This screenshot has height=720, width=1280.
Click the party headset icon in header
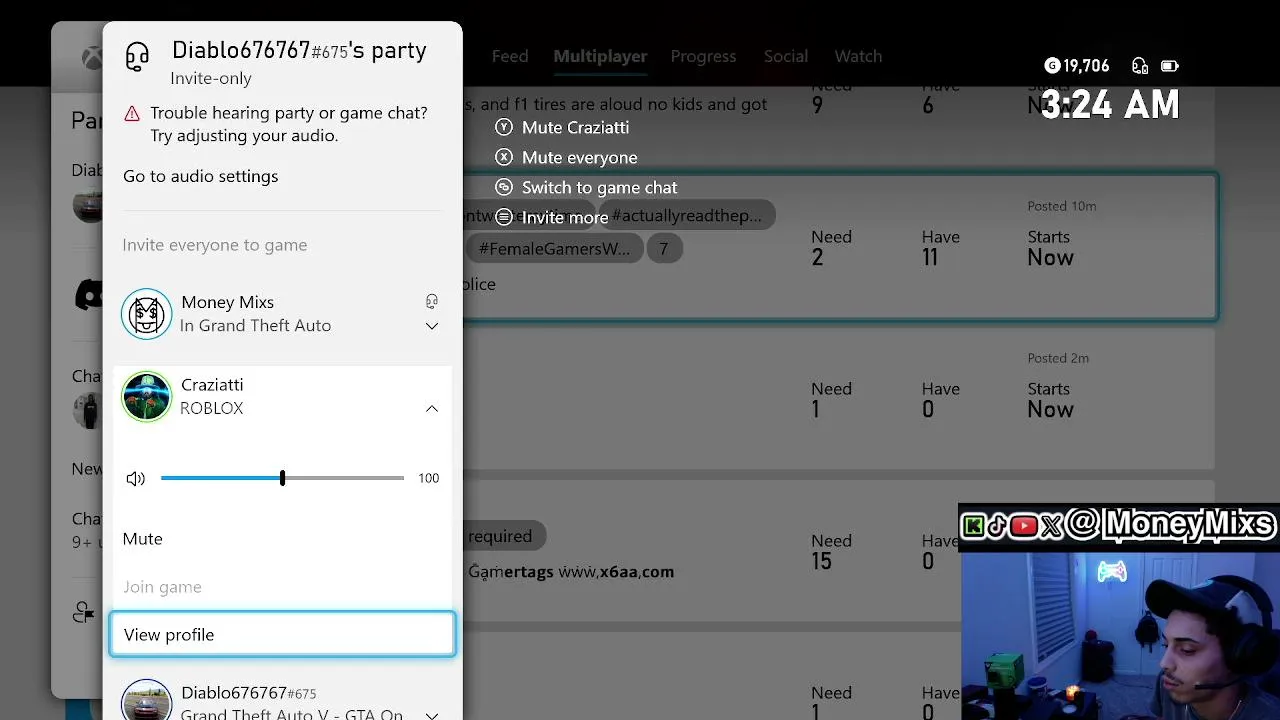[x=137, y=56]
